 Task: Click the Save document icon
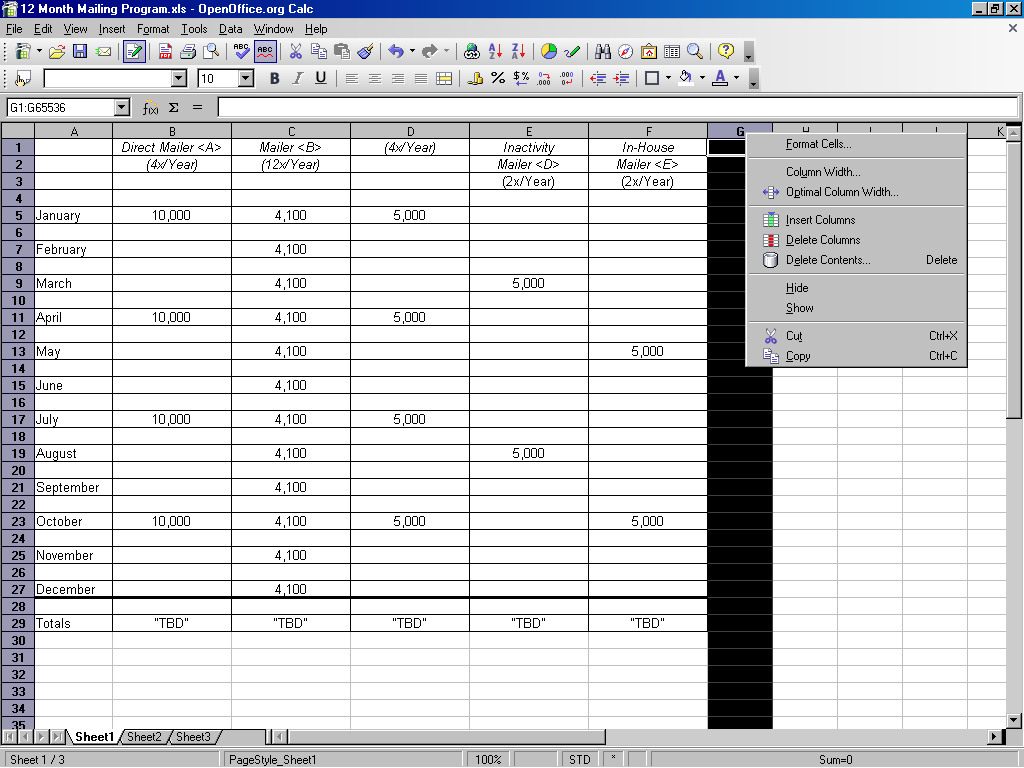click(x=80, y=51)
